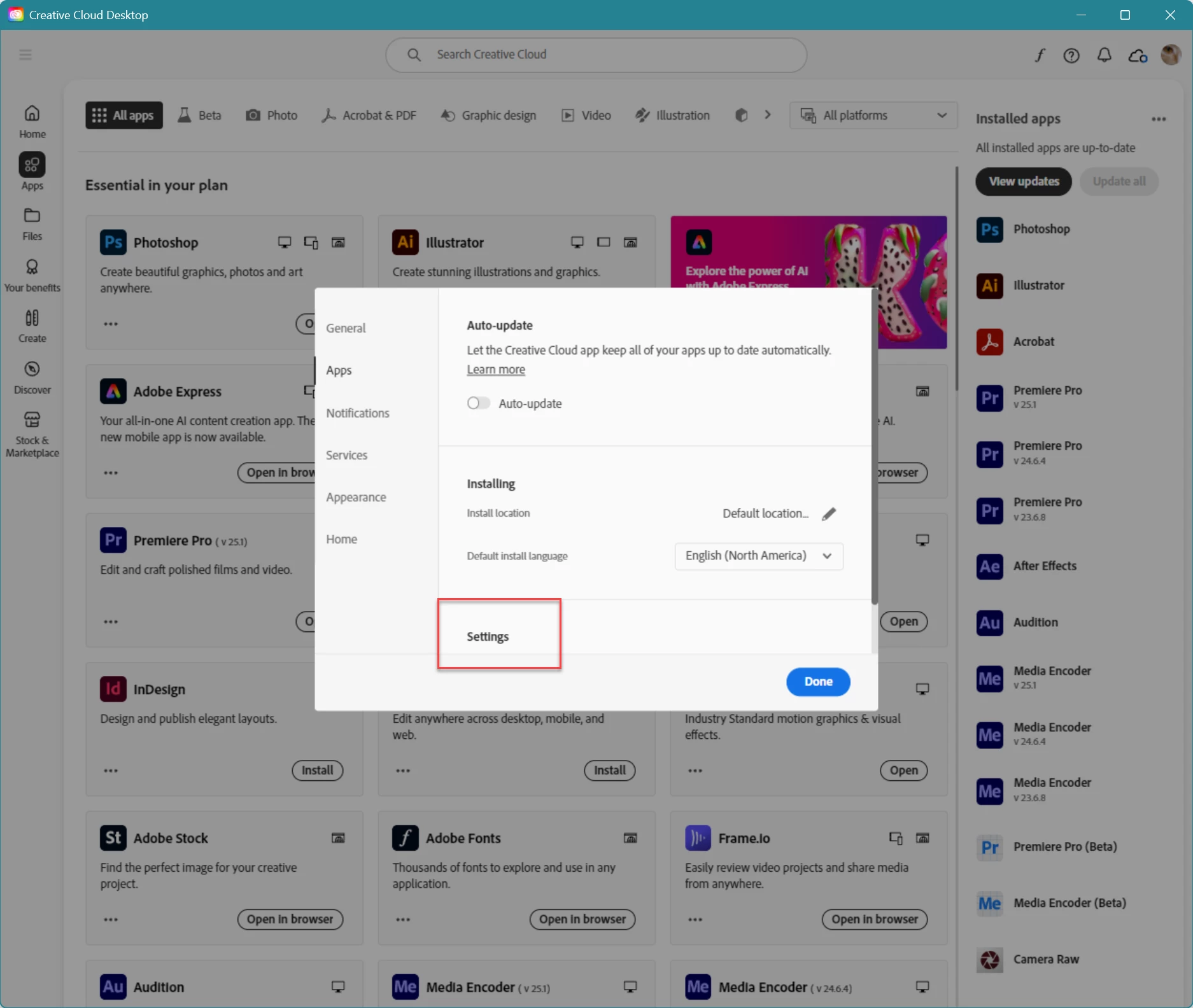Select Services in preferences sidebar

[346, 455]
